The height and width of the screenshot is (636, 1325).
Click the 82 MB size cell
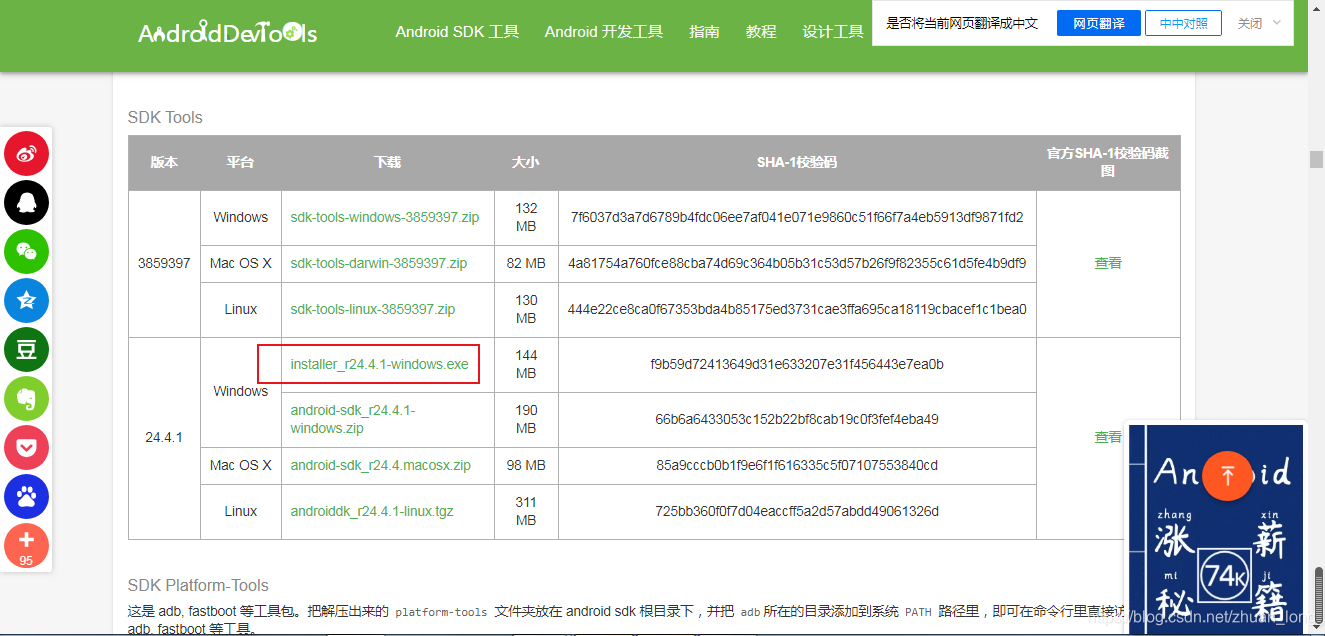pyautogui.click(x=526, y=263)
